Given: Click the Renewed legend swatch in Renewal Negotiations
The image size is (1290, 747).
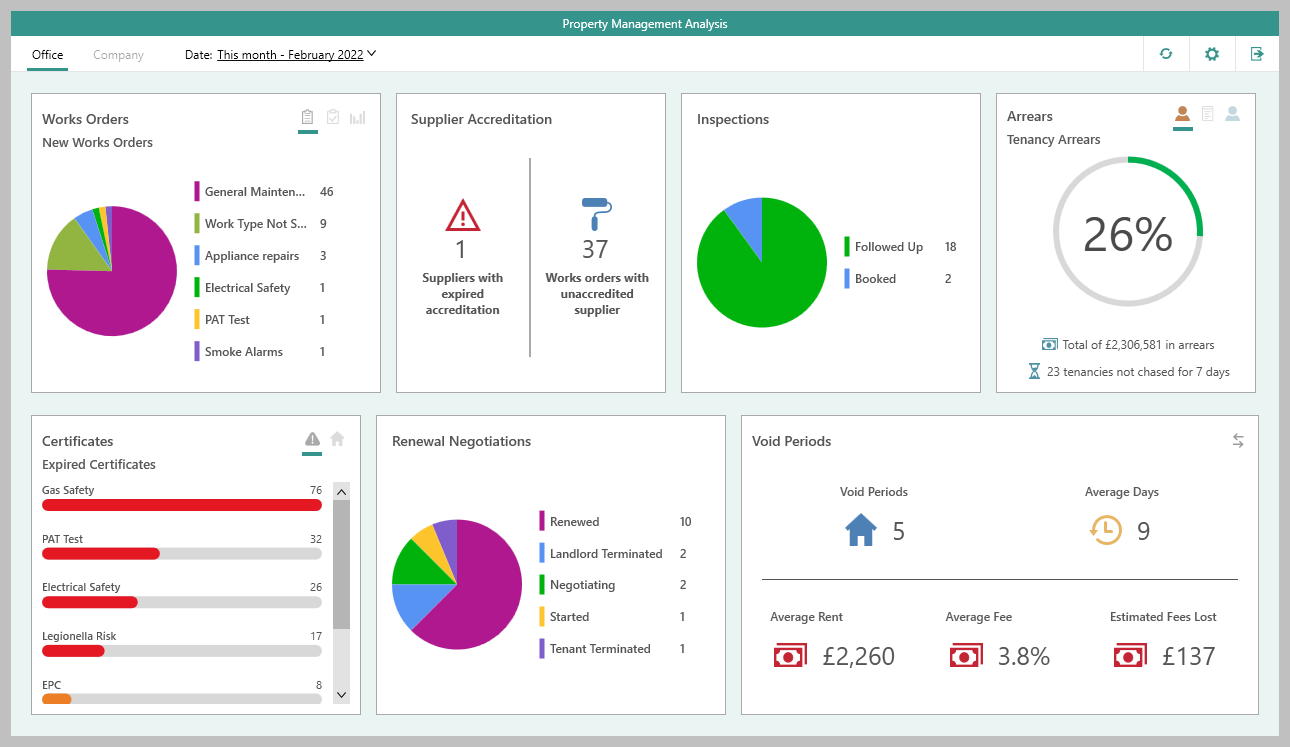Looking at the screenshot, I should (x=542, y=521).
